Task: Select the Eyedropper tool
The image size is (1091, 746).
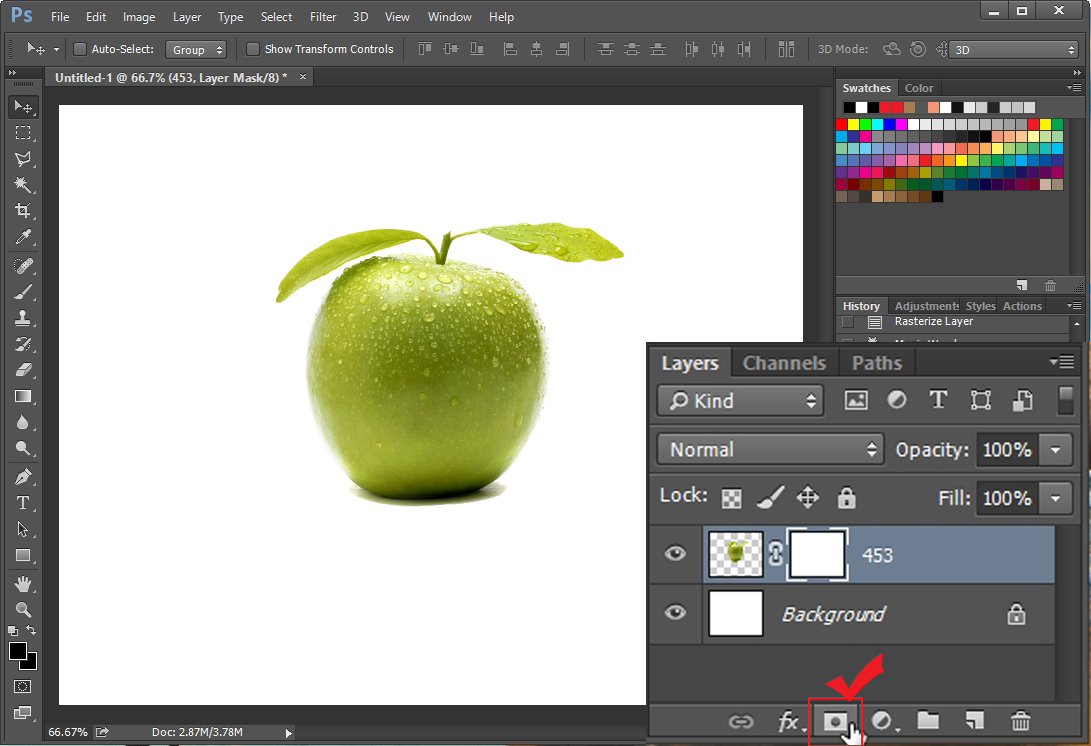Action: (23, 237)
